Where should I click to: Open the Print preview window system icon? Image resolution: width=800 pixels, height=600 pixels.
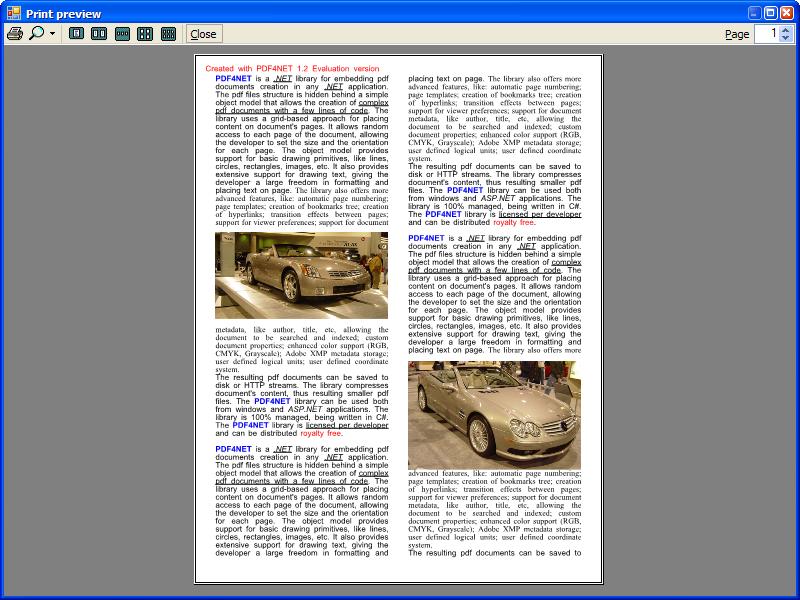pos(14,13)
